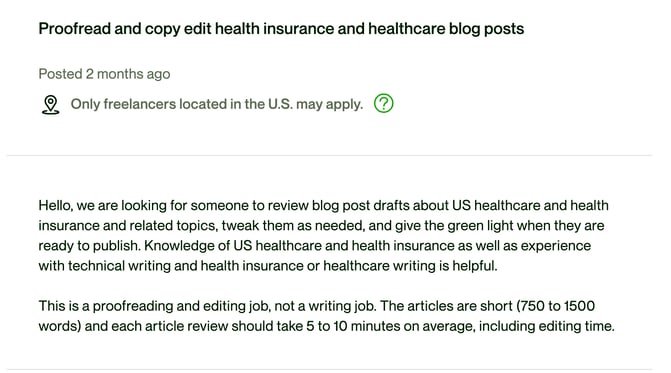Click 'Only freelancers located in the U.S. may apply' text
This screenshot has width=671, height=373.
[217, 104]
